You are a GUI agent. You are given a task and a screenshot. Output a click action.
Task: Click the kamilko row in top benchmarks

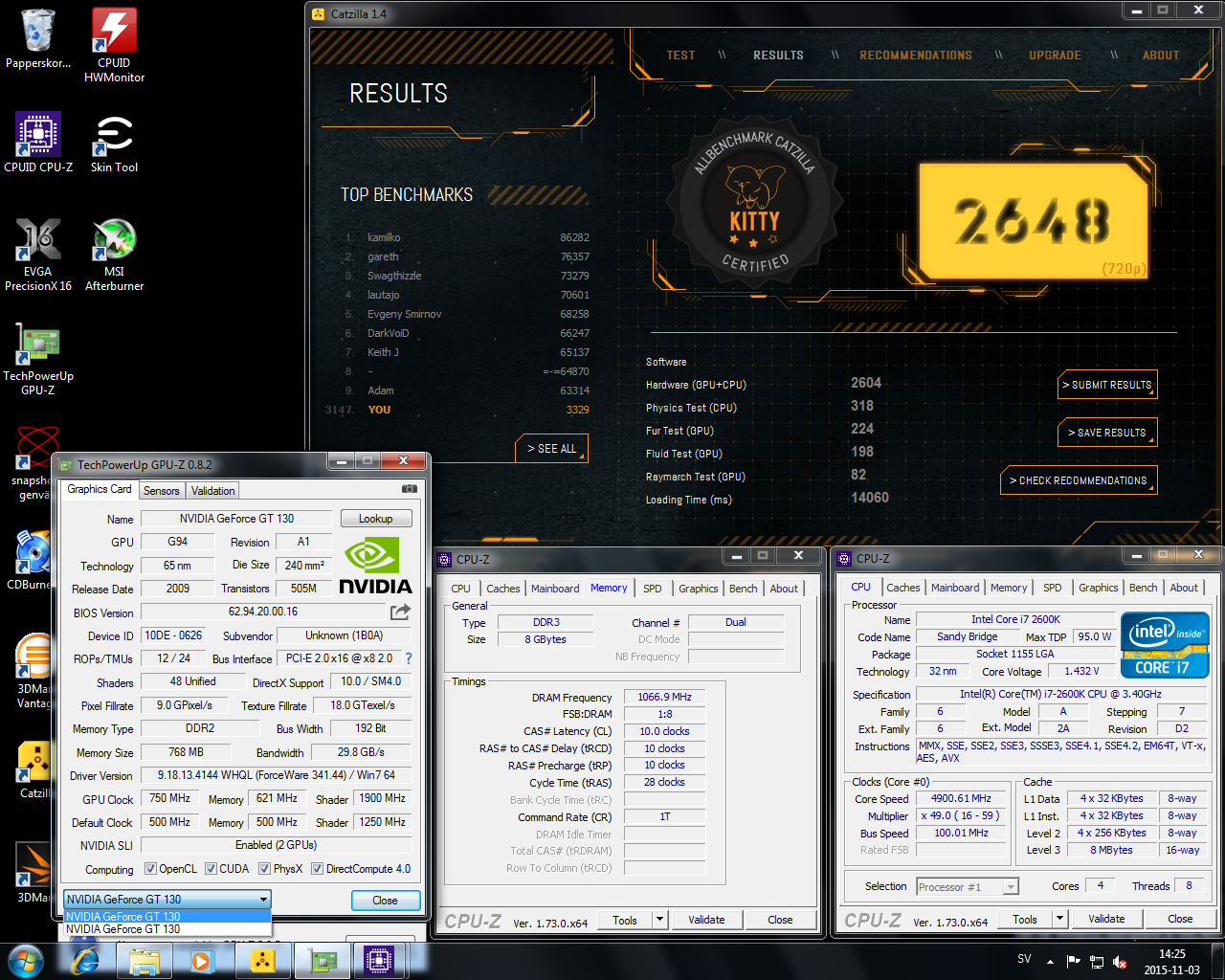467,237
